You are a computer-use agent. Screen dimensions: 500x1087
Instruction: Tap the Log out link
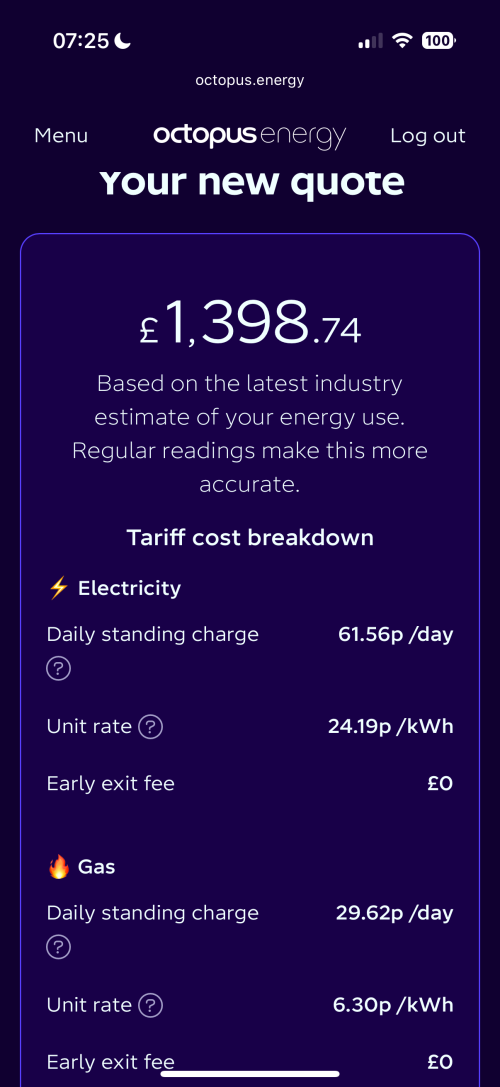click(x=428, y=136)
